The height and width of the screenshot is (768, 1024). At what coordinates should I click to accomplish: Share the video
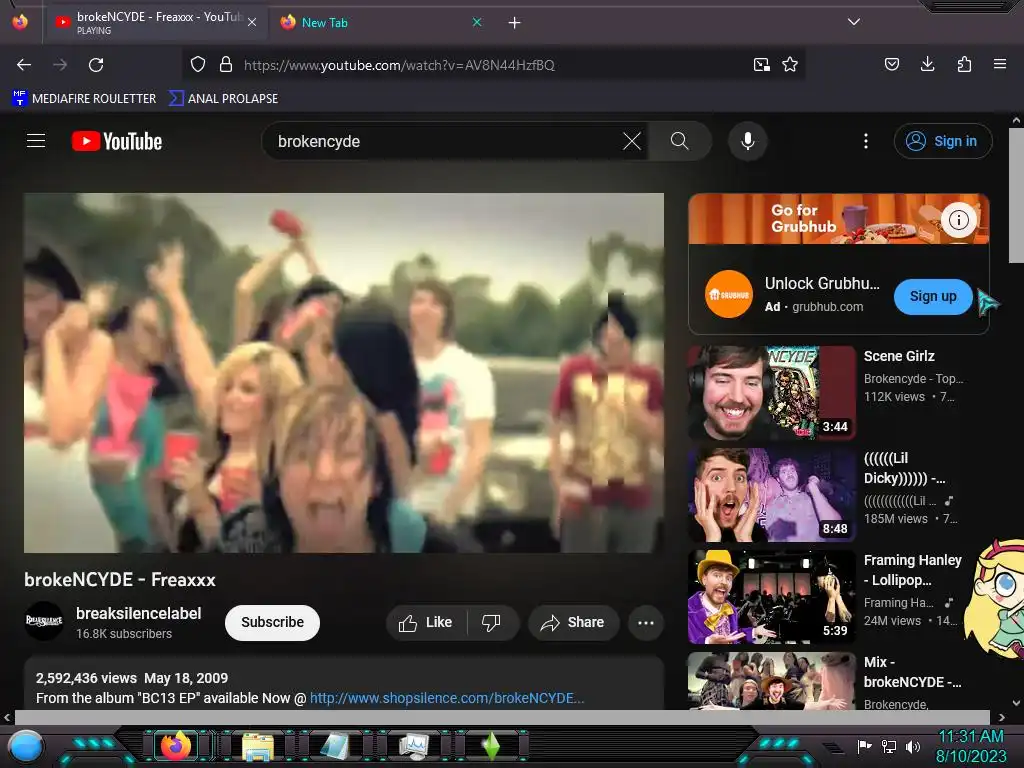click(573, 622)
